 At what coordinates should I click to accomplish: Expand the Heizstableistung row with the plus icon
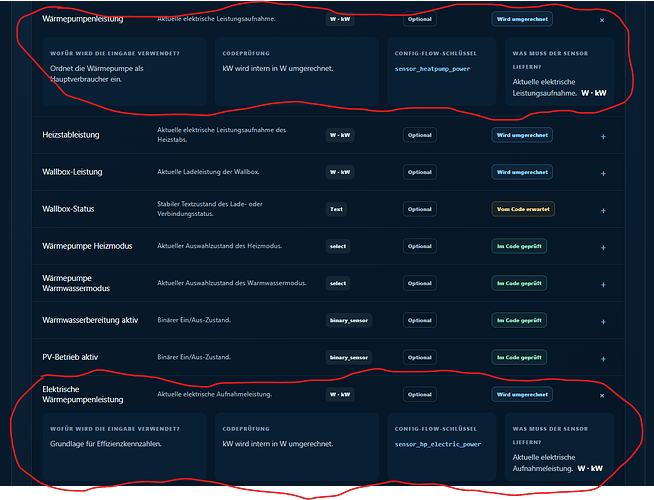[x=603, y=136]
